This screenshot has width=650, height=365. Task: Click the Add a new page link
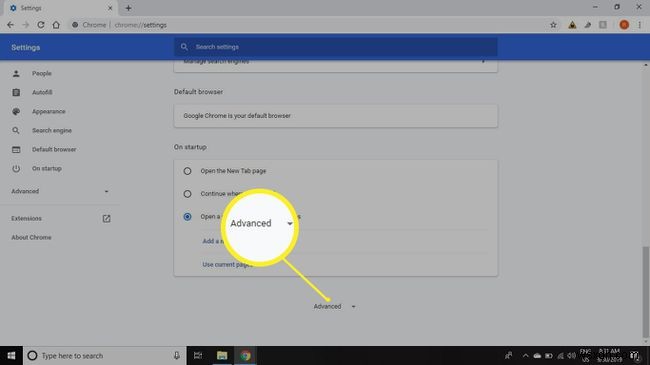coord(213,241)
